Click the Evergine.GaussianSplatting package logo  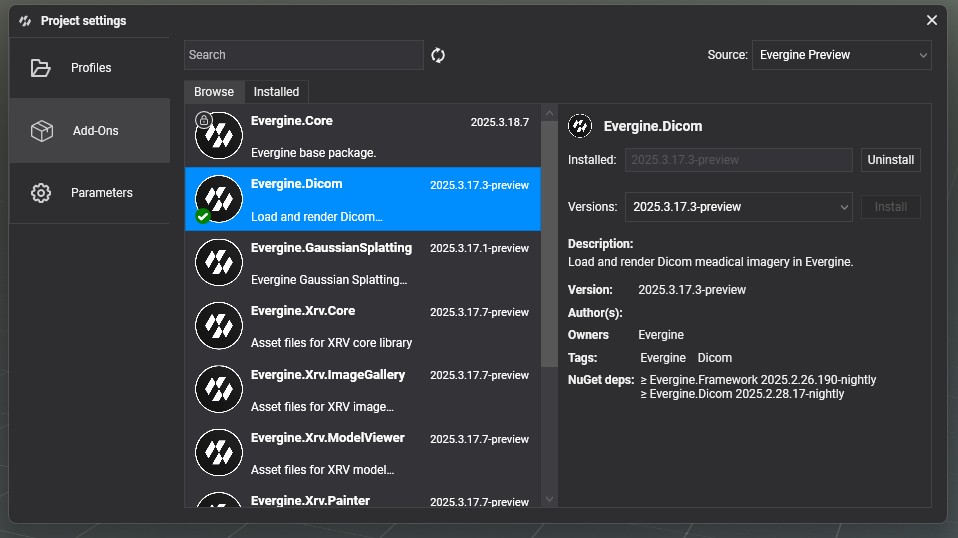219,262
